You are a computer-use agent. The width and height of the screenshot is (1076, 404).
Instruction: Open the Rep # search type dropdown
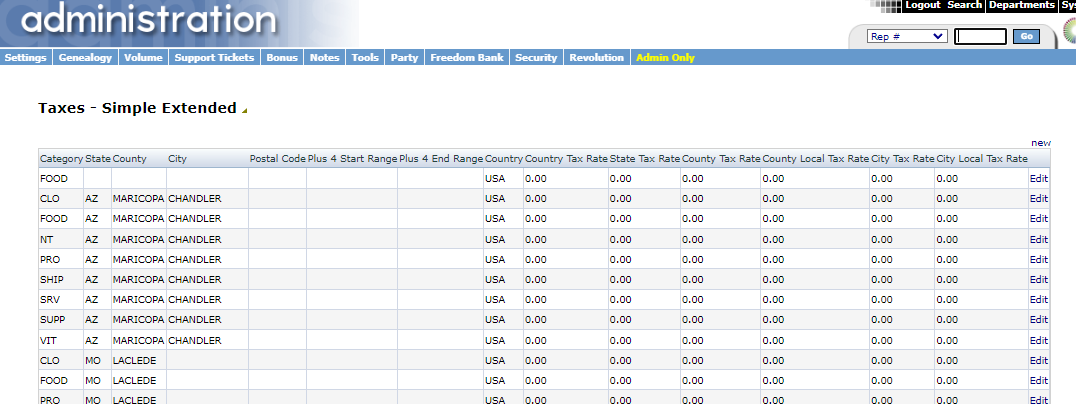tap(907, 36)
